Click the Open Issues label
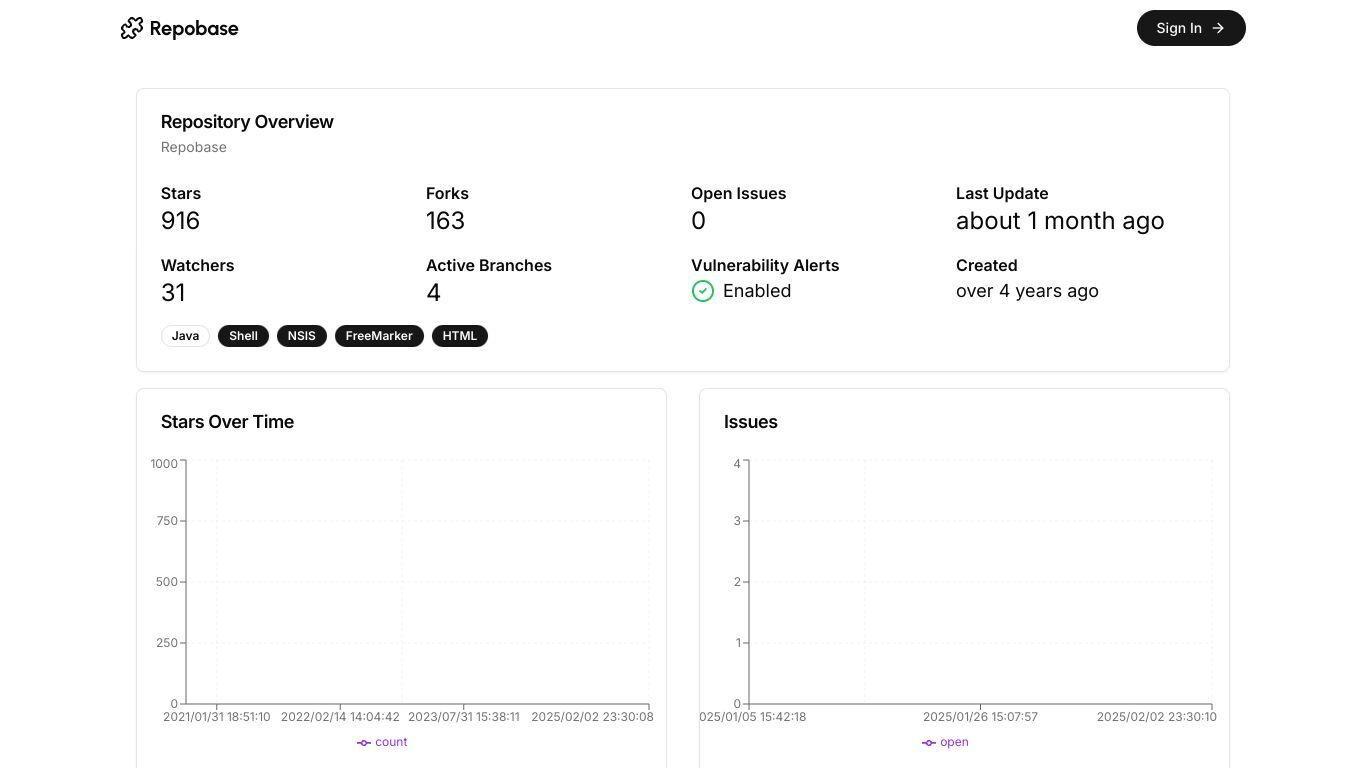Image resolution: width=1366 pixels, height=768 pixels. tap(739, 194)
